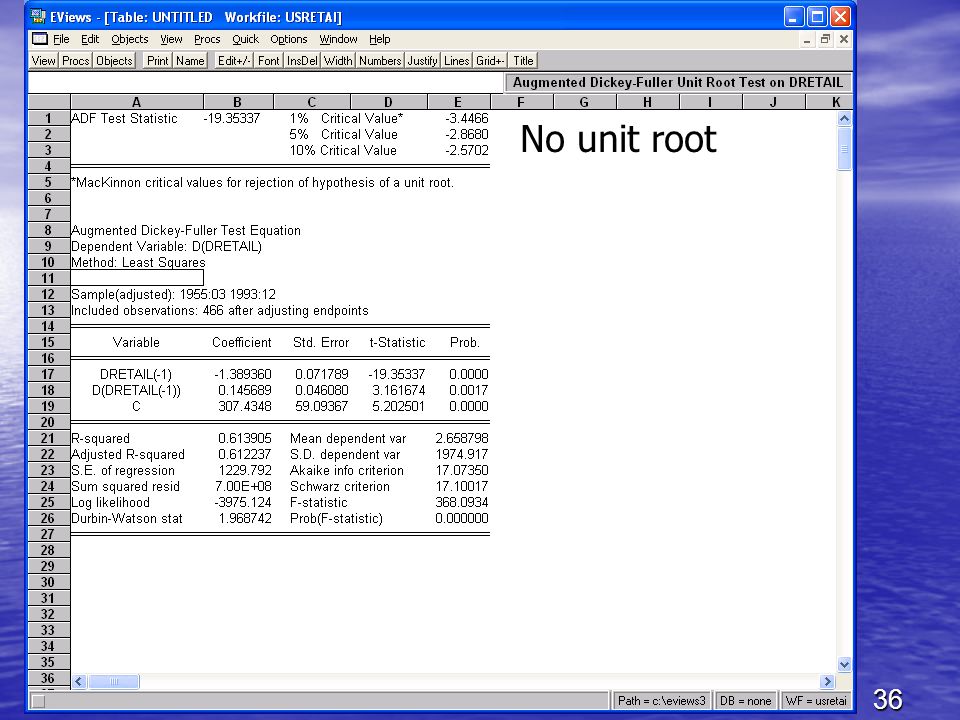Screen dimensions: 960x720
Task: Click the vertical scrollbar up arrow
Action: pos(844,118)
